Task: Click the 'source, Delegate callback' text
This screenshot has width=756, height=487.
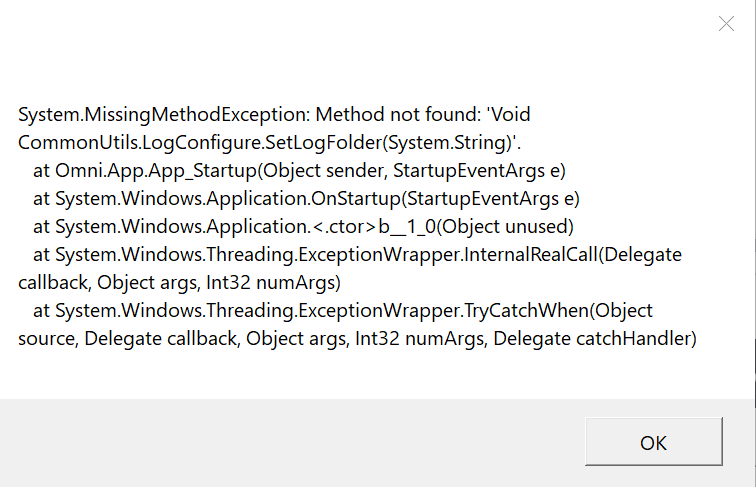Action: click(x=128, y=338)
